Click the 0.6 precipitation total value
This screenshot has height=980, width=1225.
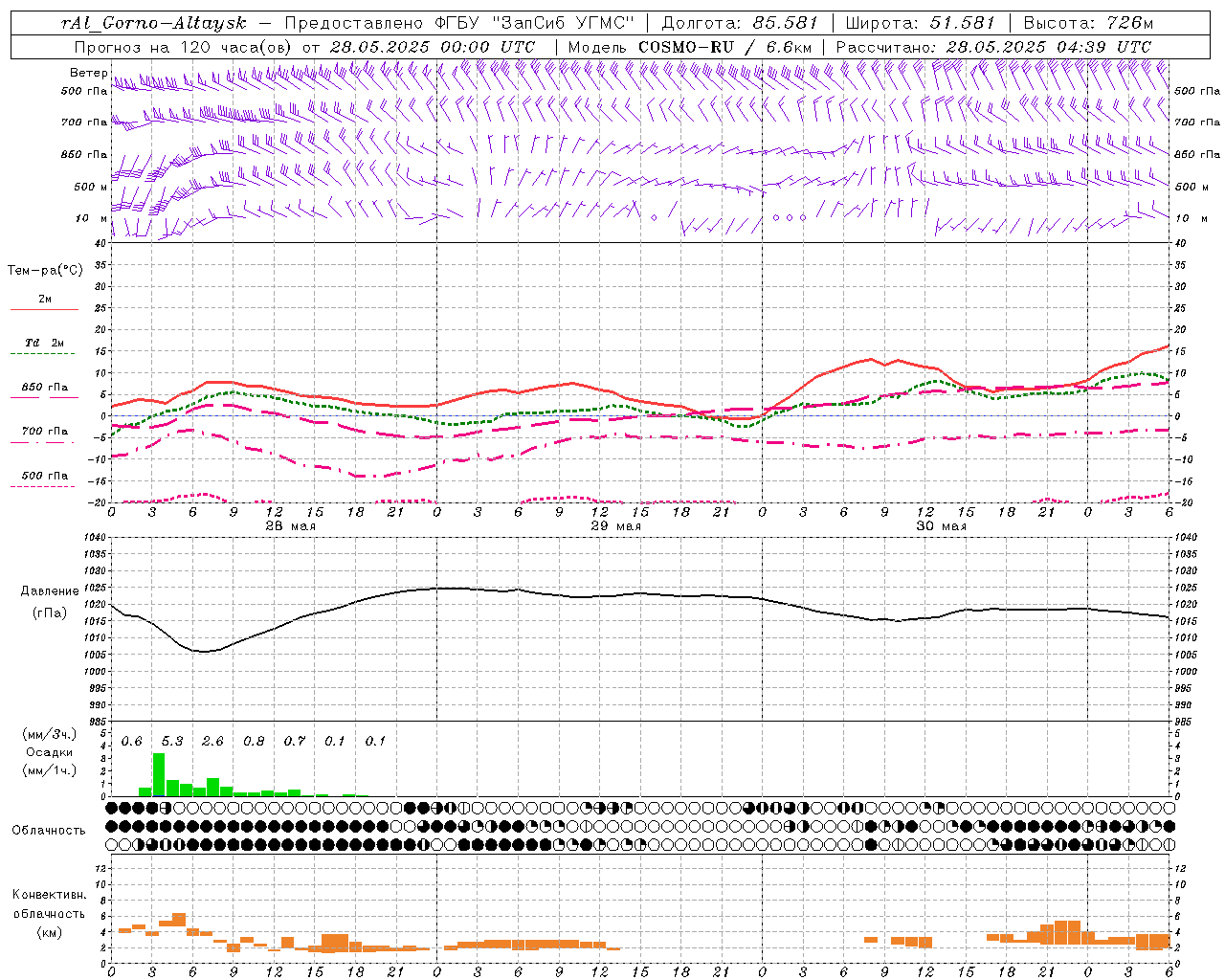(x=131, y=742)
